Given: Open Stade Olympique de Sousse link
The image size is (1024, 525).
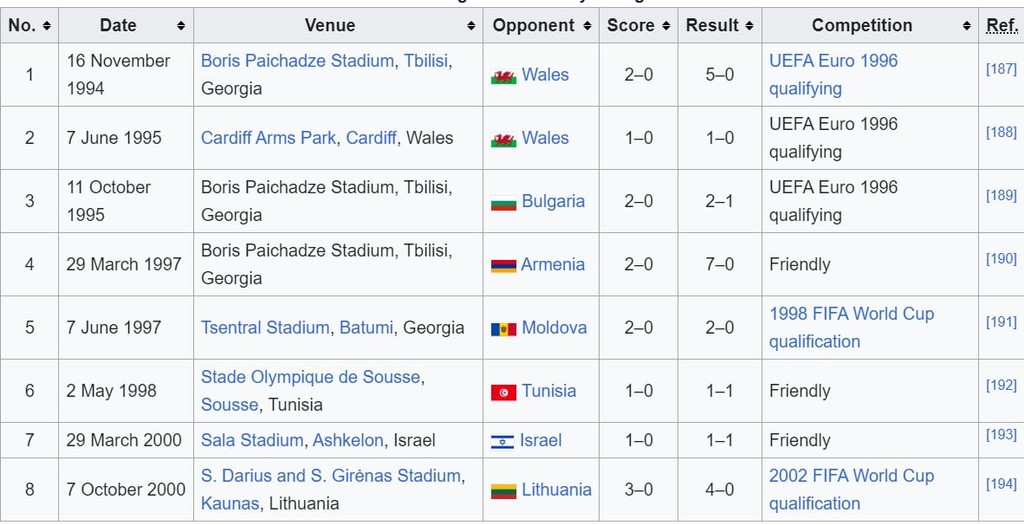Looking at the screenshot, I should click(310, 377).
